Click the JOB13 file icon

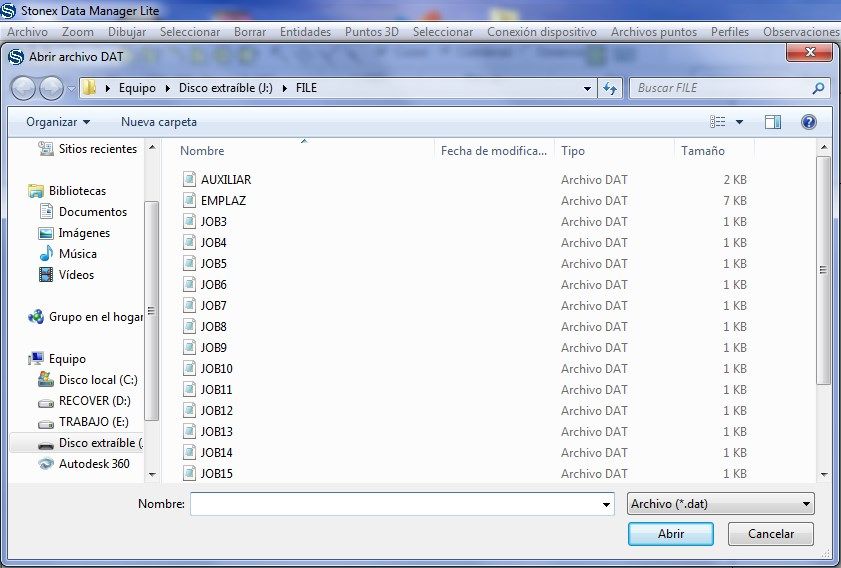click(189, 431)
